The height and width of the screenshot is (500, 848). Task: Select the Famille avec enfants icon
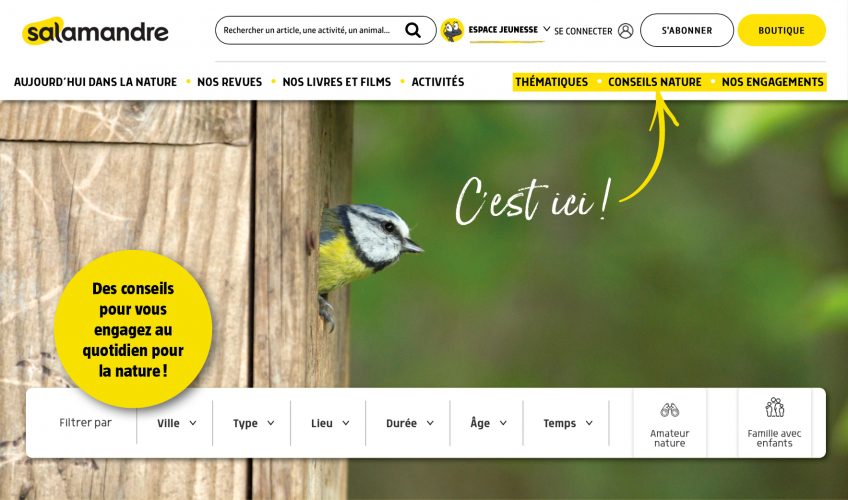(x=774, y=407)
